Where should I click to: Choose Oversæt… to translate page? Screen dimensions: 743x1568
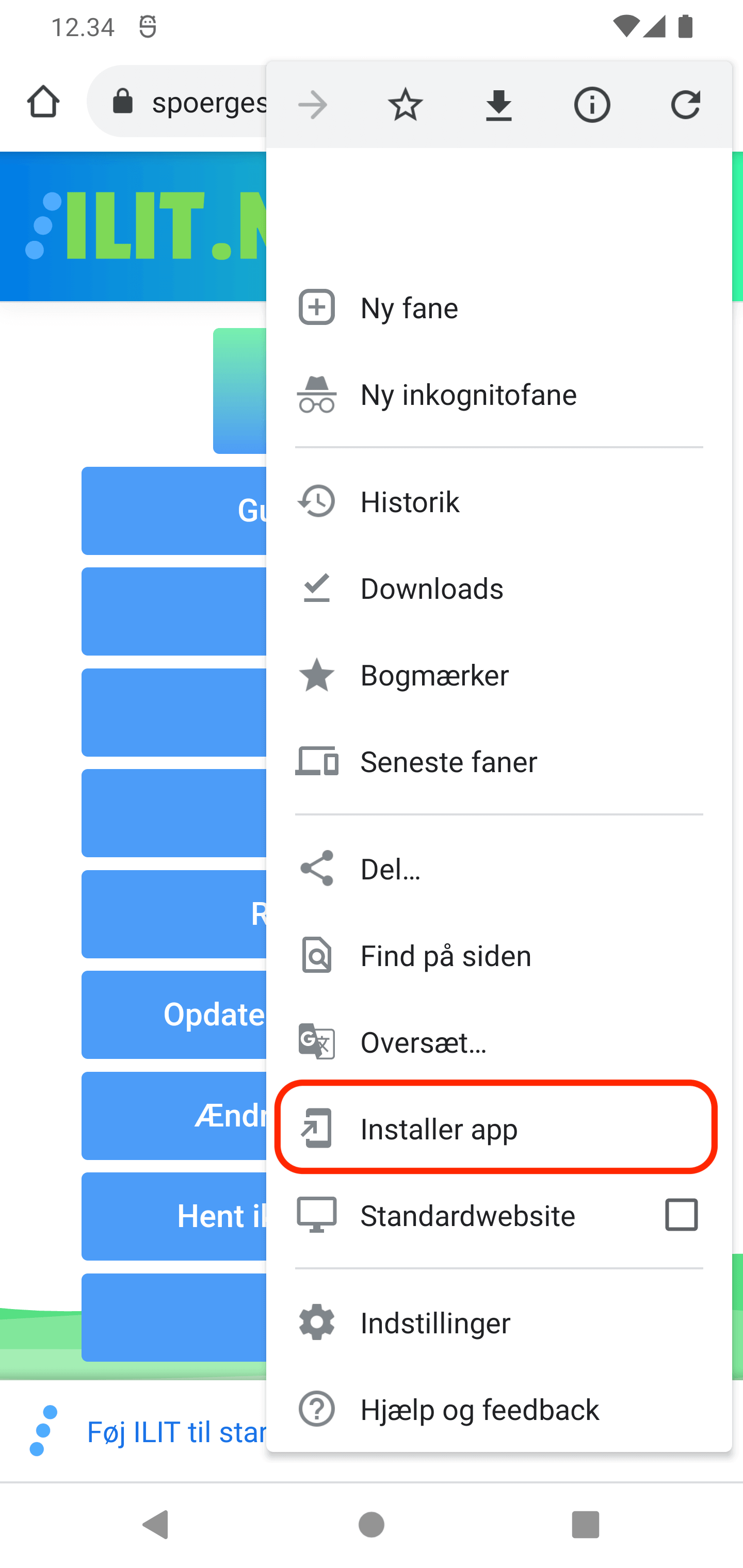[x=423, y=1043]
